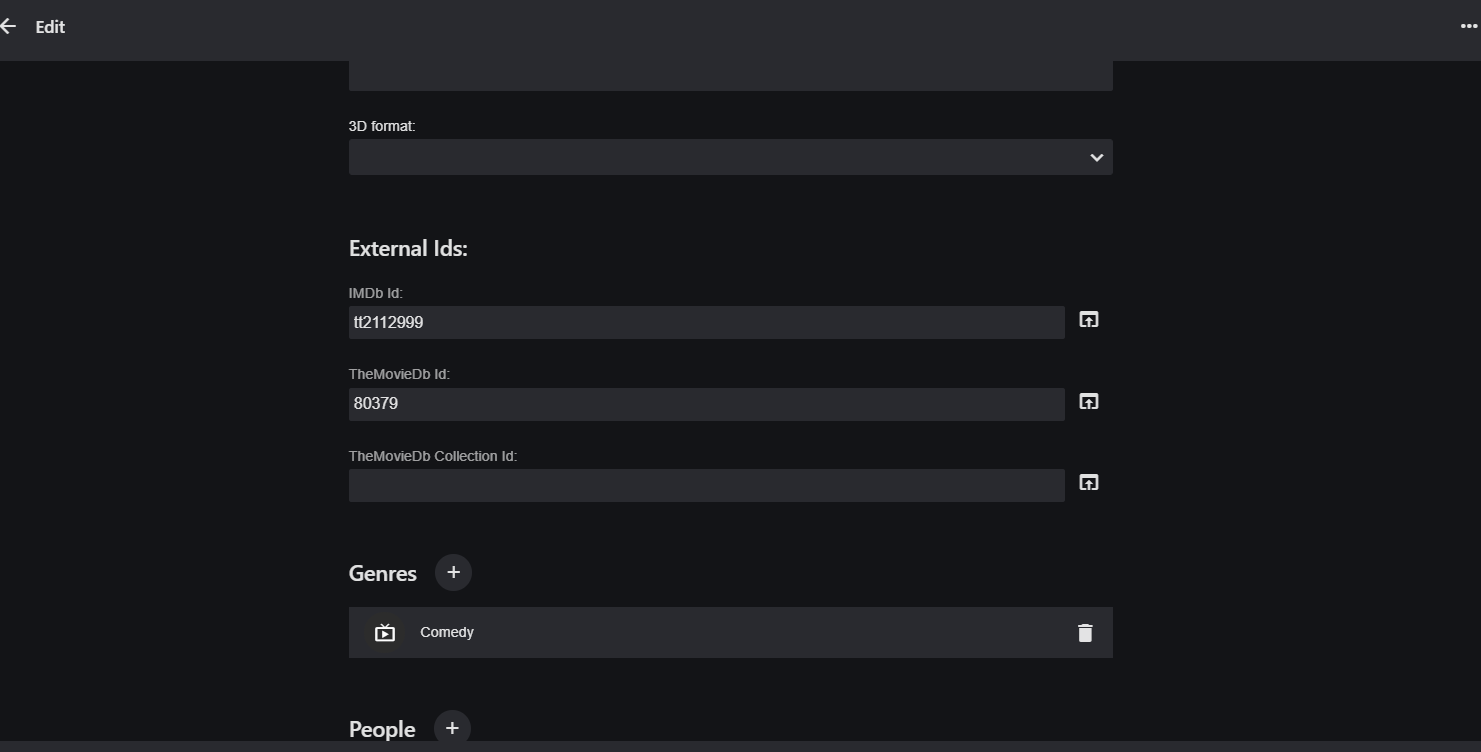
Task: Add a person with People plus button
Action: pos(452,728)
